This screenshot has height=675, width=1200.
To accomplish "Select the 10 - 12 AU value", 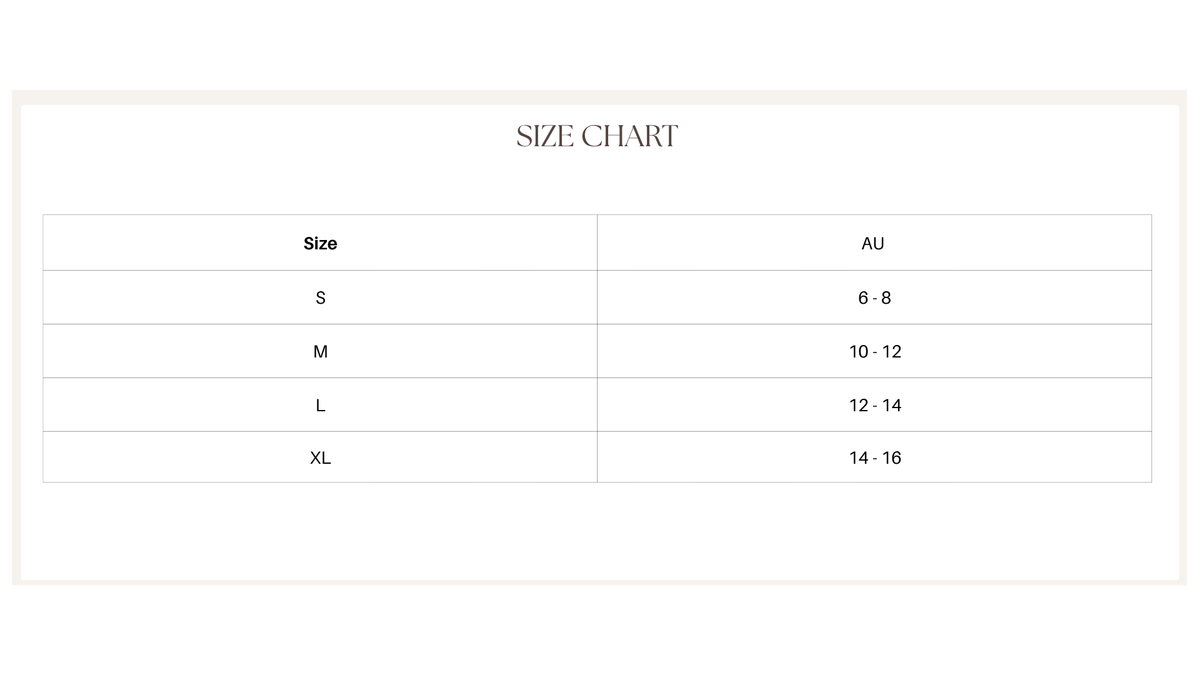I will [x=875, y=352].
